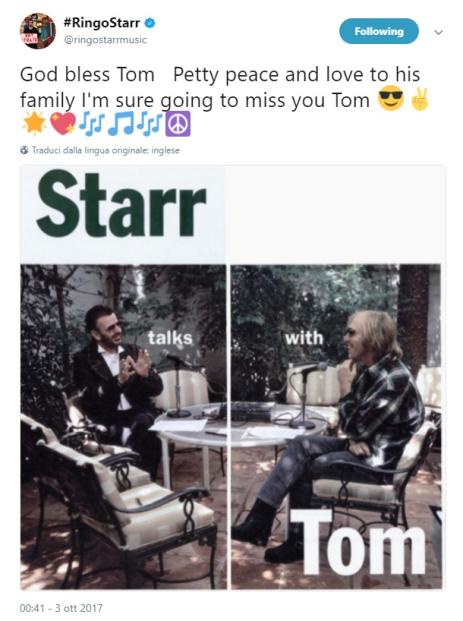Toggle the Following button
463x621 pixels.
379,31
